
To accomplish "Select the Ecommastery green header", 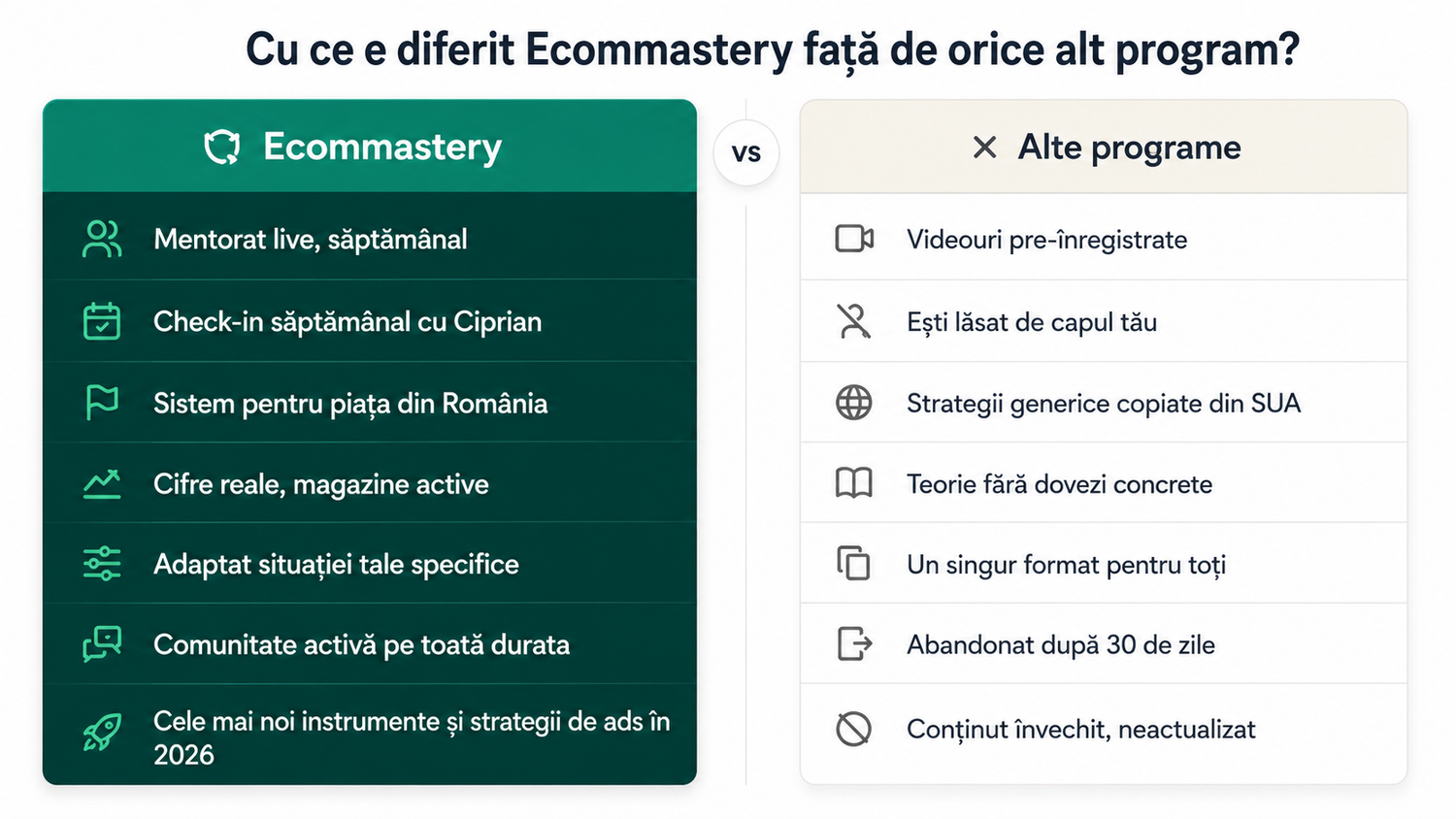I will coord(370,146).
